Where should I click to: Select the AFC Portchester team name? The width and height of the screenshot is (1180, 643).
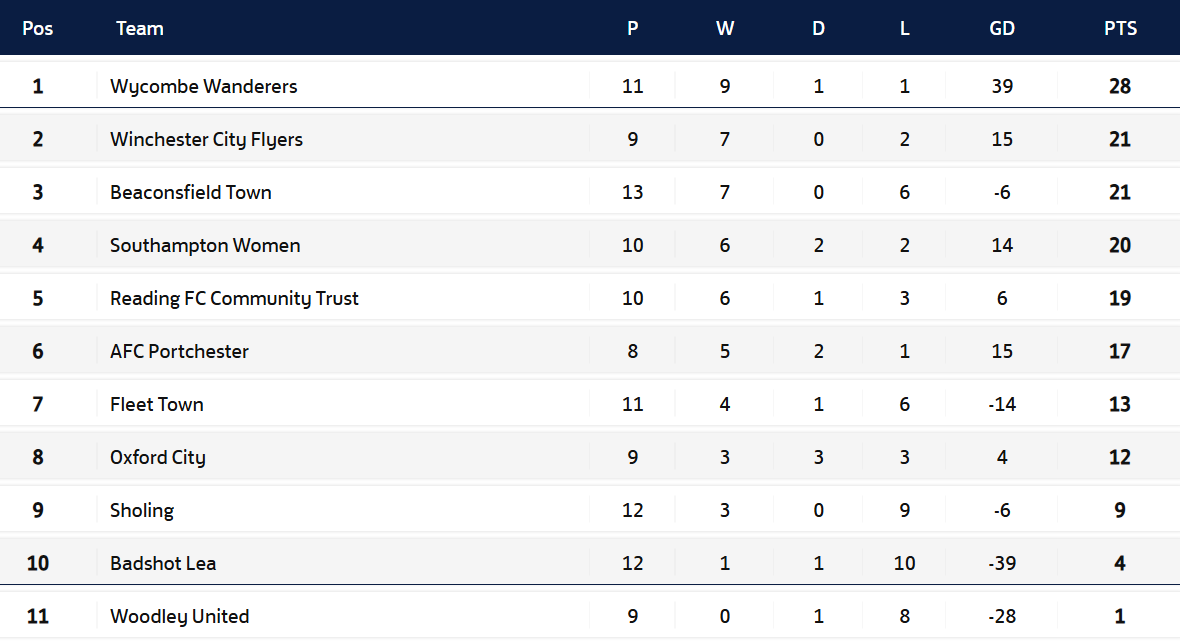tap(179, 351)
